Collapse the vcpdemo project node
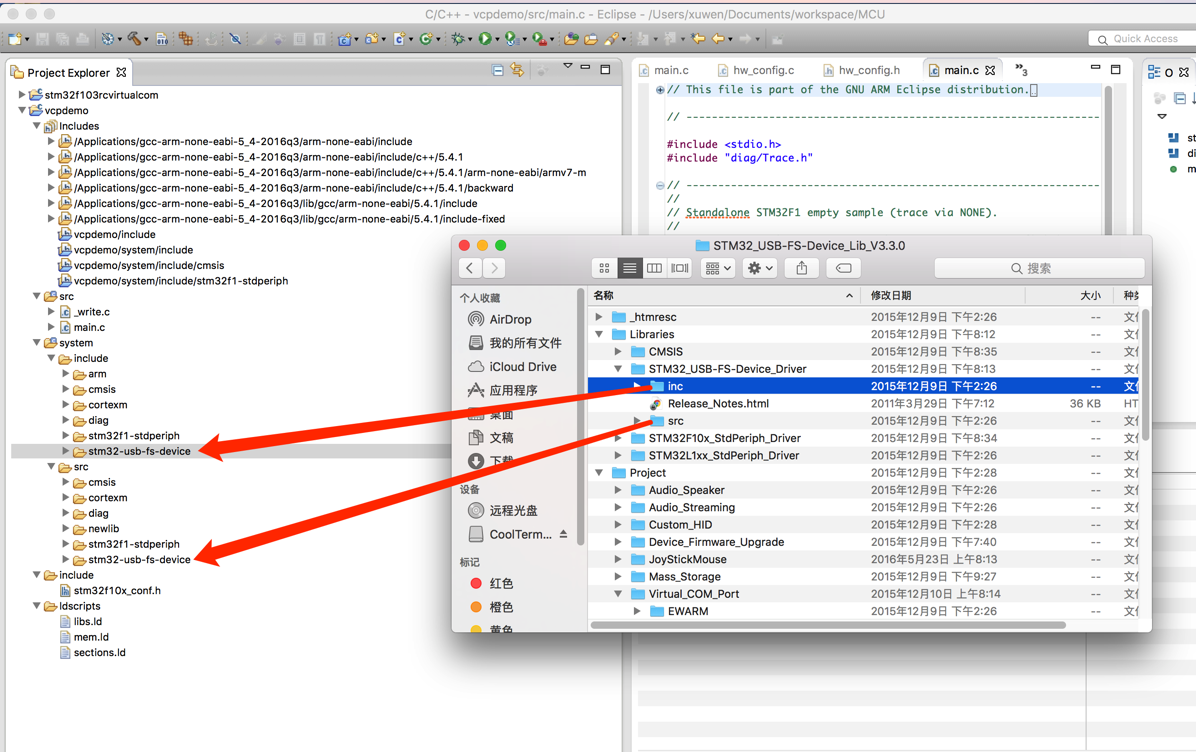This screenshot has width=1196, height=752. point(21,111)
